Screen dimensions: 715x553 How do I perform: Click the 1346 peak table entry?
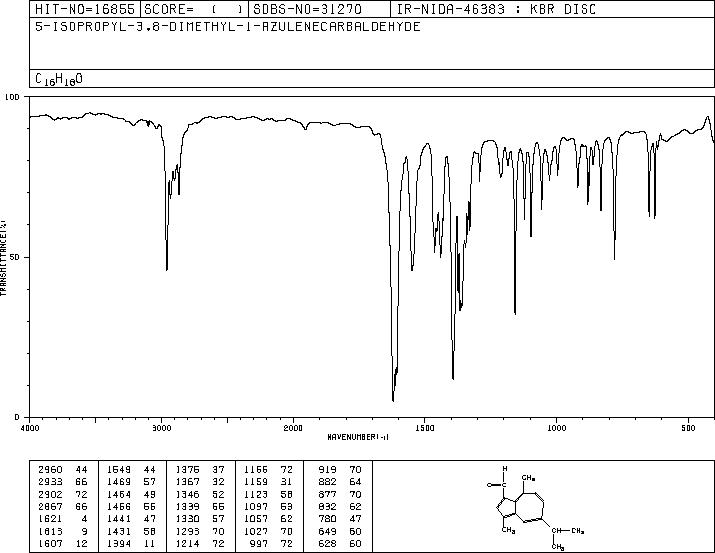(200, 494)
